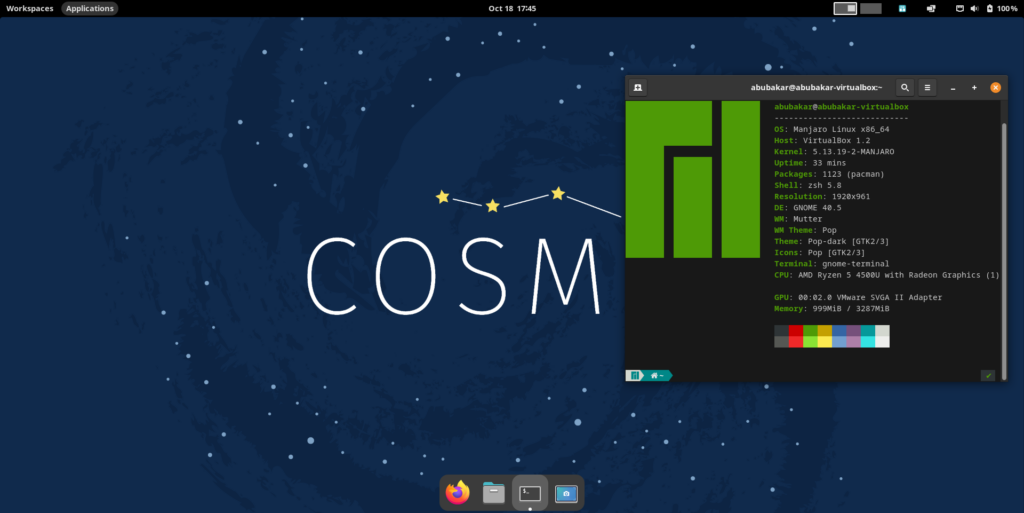Open the terminal search magnifier

pos(904,87)
